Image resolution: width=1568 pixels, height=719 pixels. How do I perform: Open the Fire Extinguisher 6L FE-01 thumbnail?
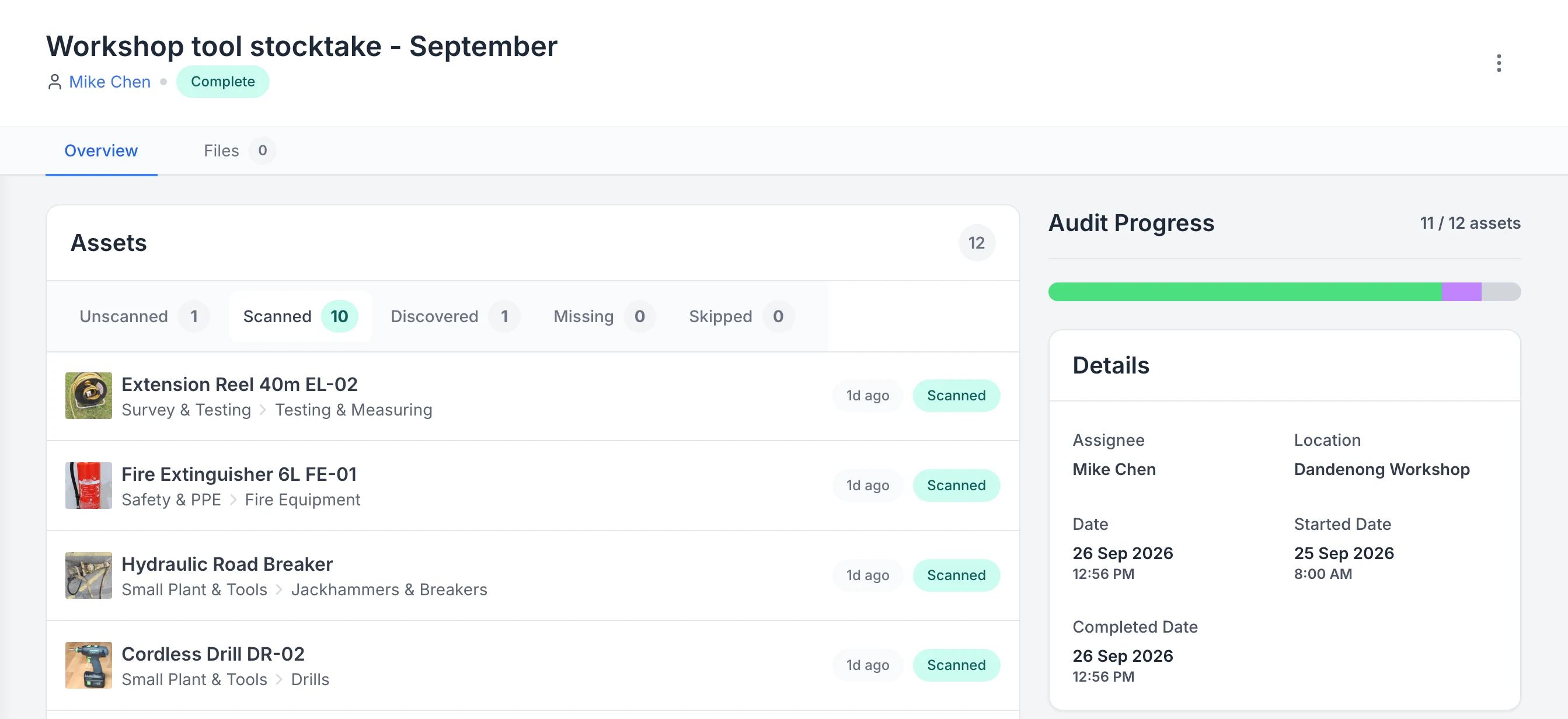tap(89, 486)
